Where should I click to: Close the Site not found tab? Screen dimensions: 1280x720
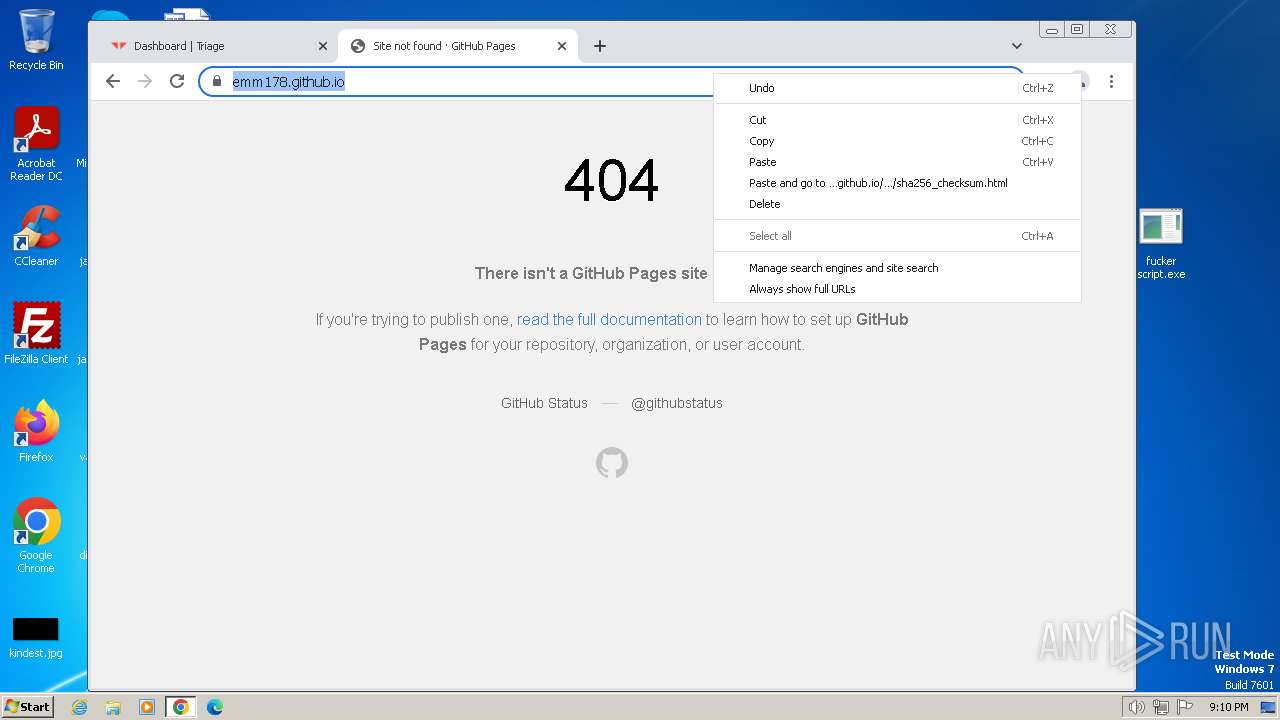pos(562,46)
